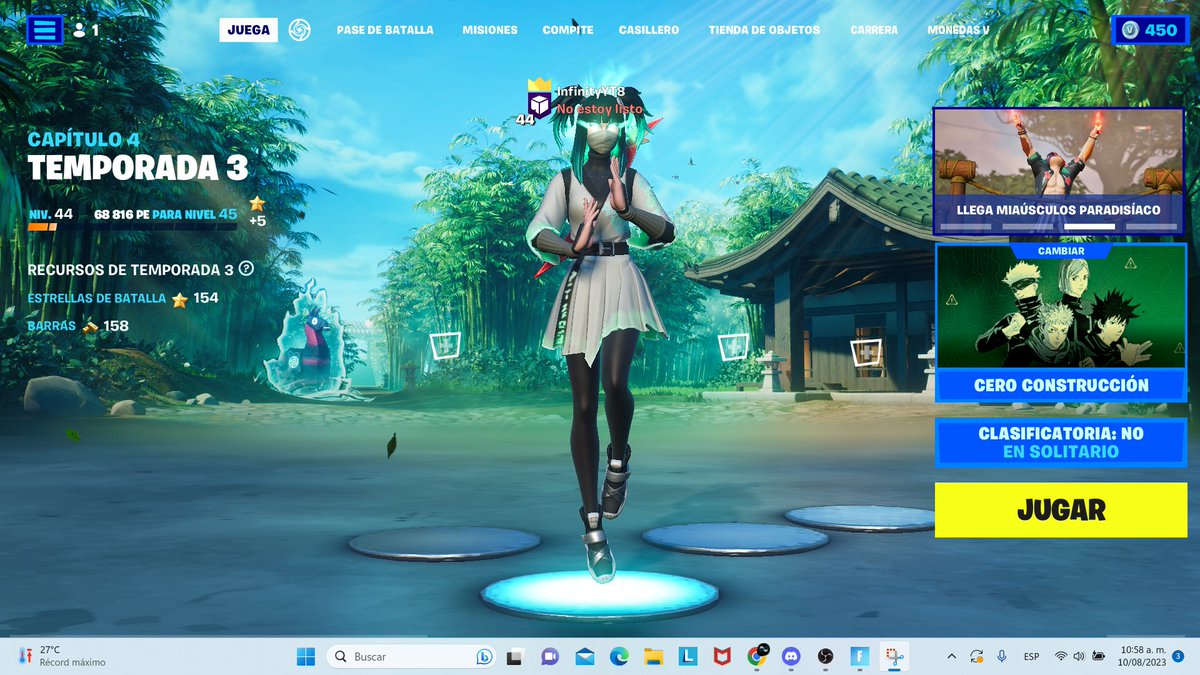Click the InfinityYT8 player name
This screenshot has width=1200, height=675.
[x=590, y=91]
